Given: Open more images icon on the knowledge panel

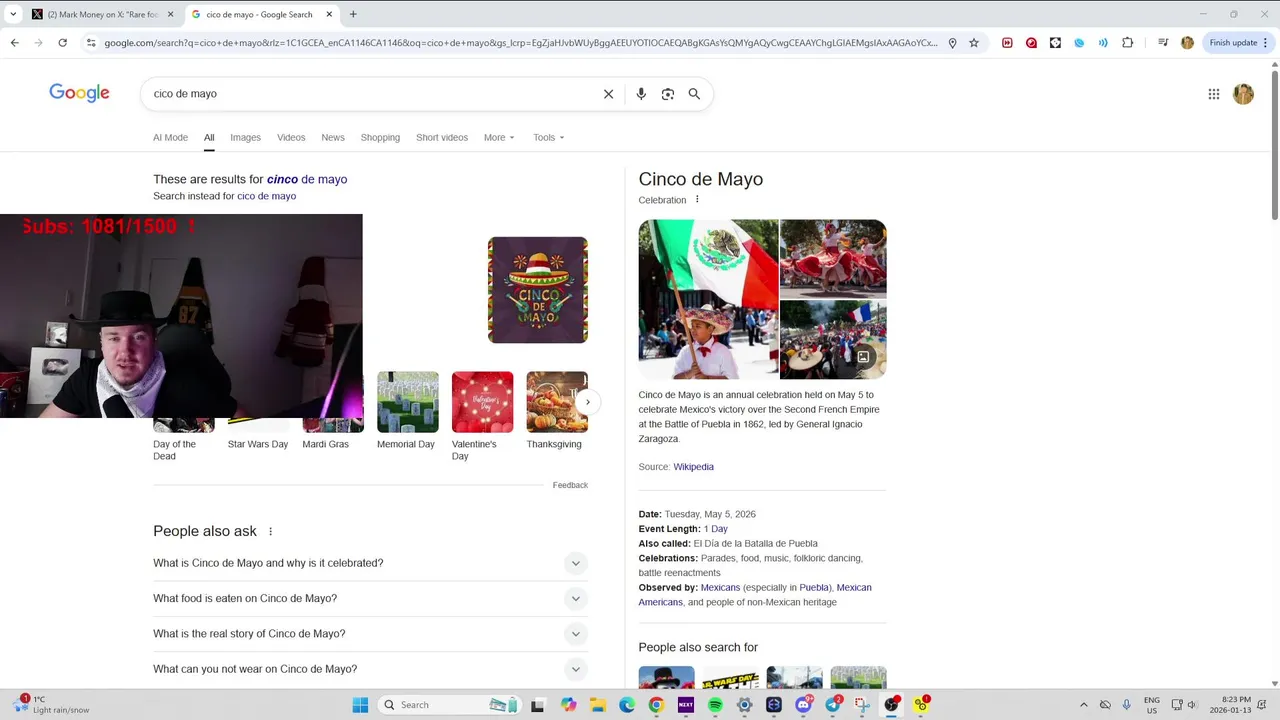Looking at the screenshot, I should [x=863, y=356].
